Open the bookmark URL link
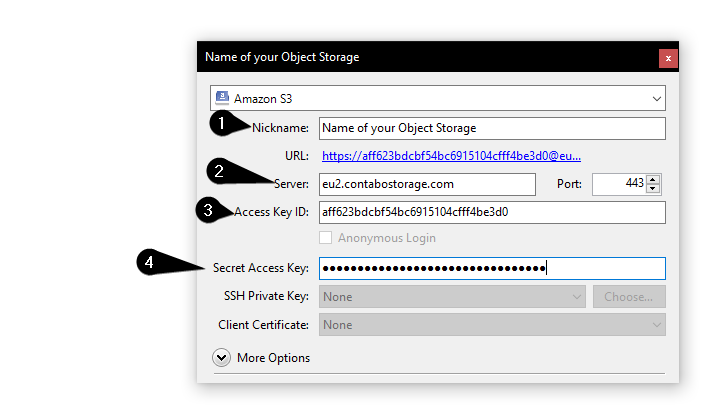The width and height of the screenshot is (724, 412). (x=451, y=156)
